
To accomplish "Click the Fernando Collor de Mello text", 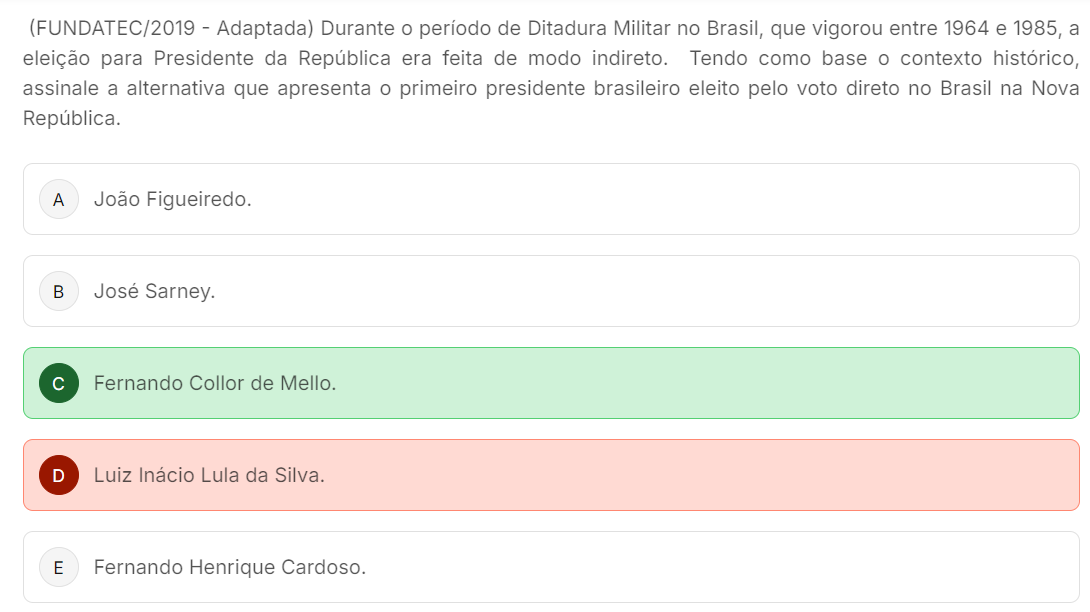I will [215, 383].
